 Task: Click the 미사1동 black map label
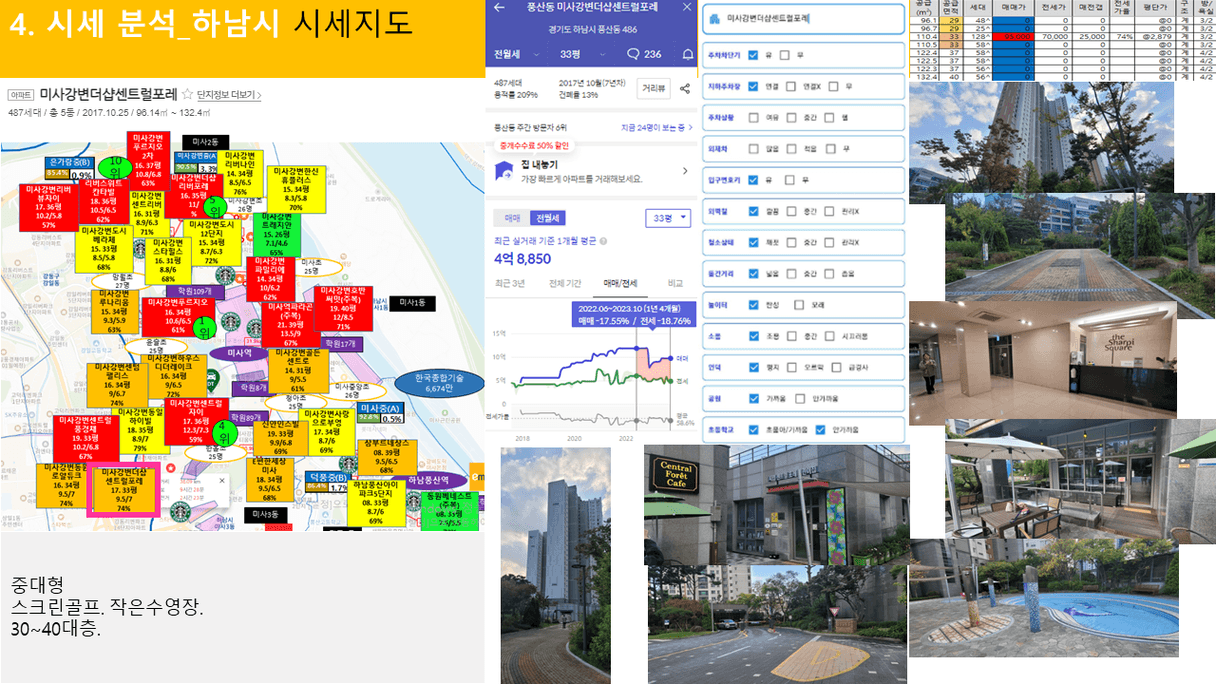(x=412, y=302)
